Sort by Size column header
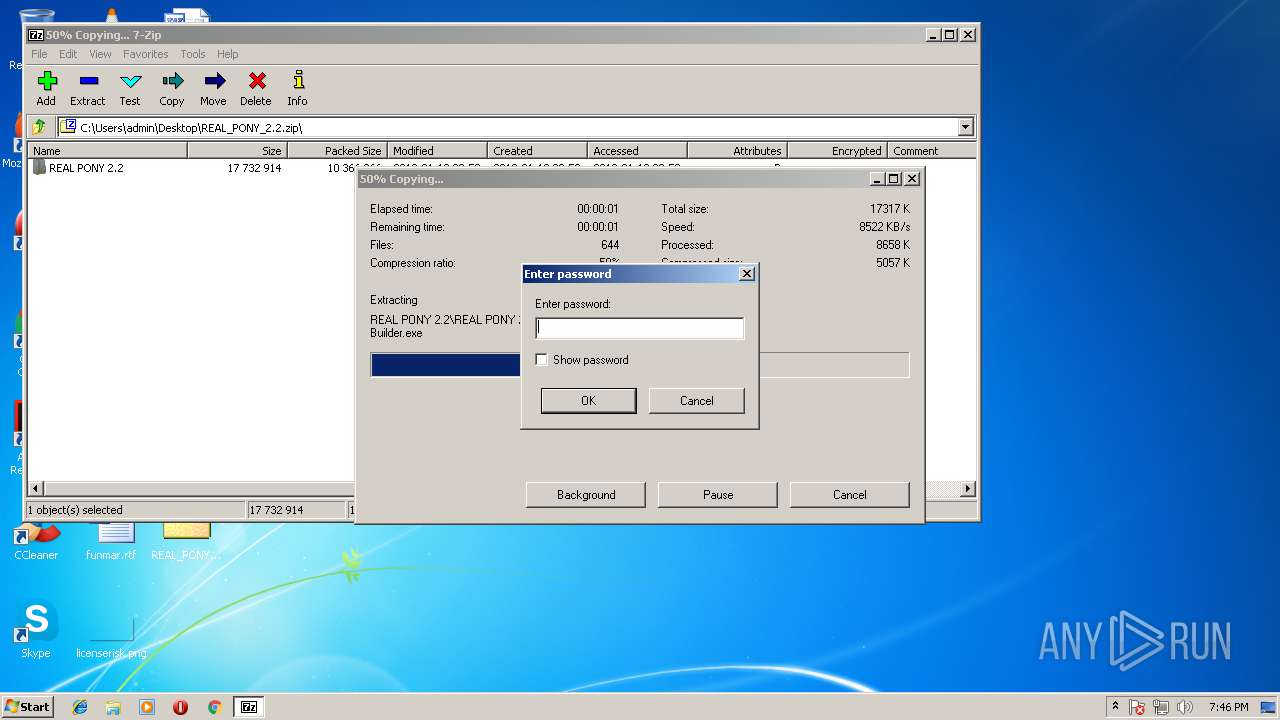This screenshot has height=720, width=1280. click(x=238, y=151)
